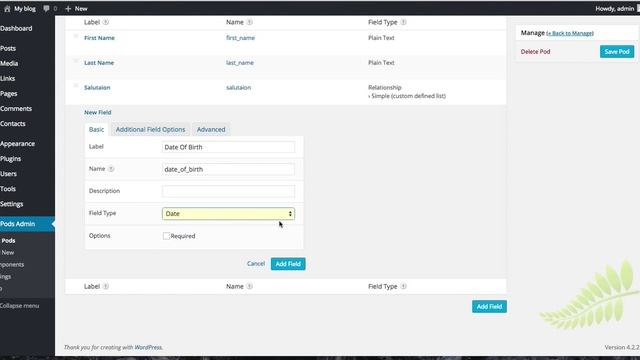Click the WordPress link in footer
640x360 pixels.
click(x=148, y=347)
